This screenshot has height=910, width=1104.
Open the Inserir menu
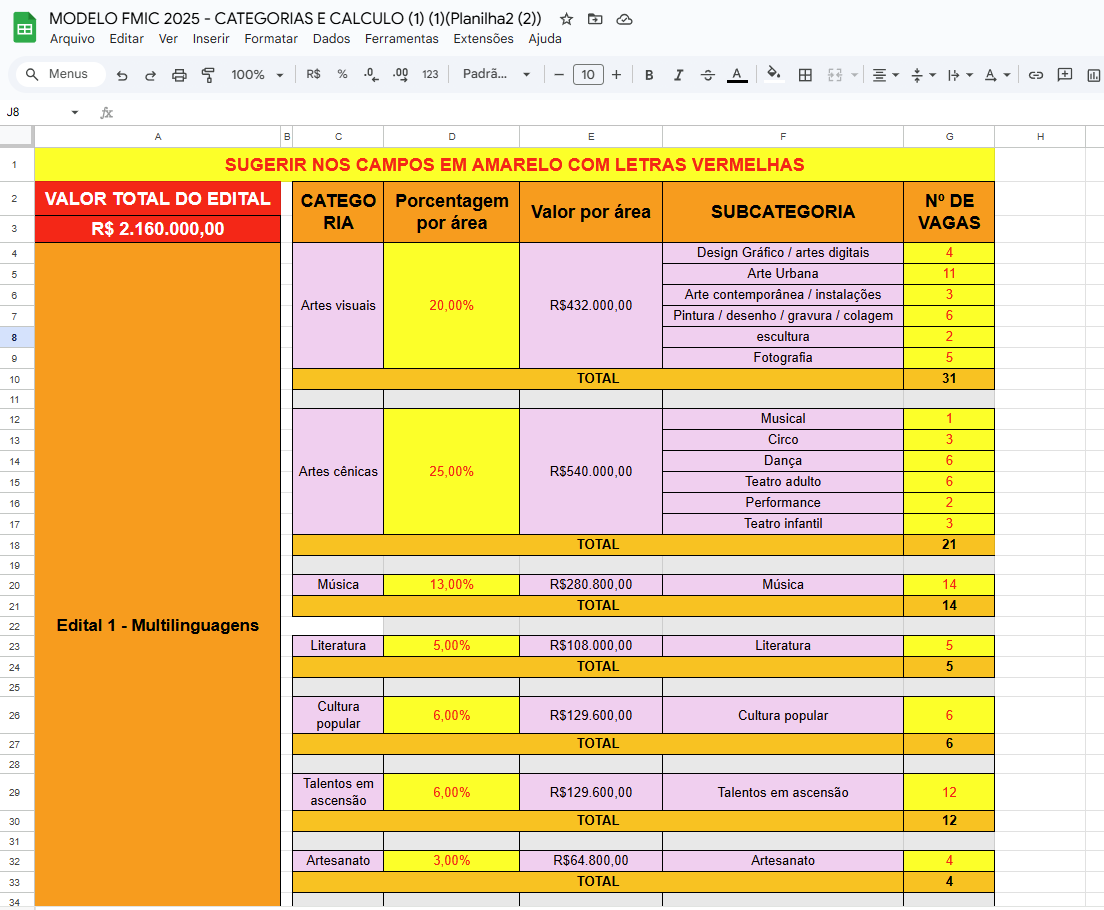coord(211,39)
